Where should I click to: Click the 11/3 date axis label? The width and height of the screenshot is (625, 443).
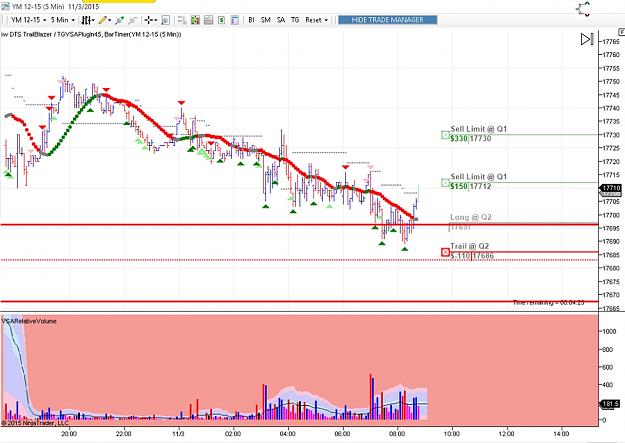point(178,433)
